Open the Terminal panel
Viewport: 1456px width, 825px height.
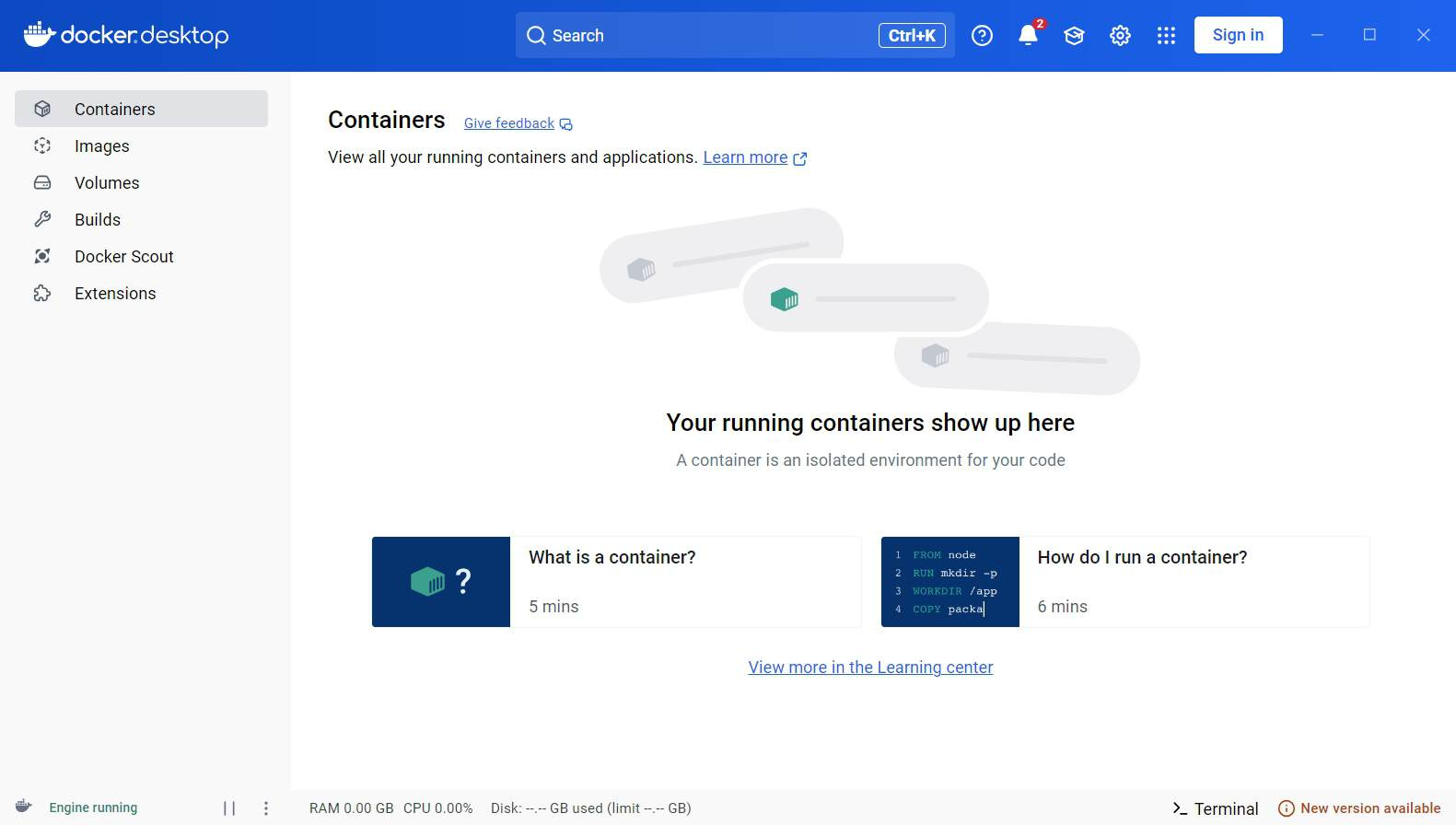point(1216,808)
